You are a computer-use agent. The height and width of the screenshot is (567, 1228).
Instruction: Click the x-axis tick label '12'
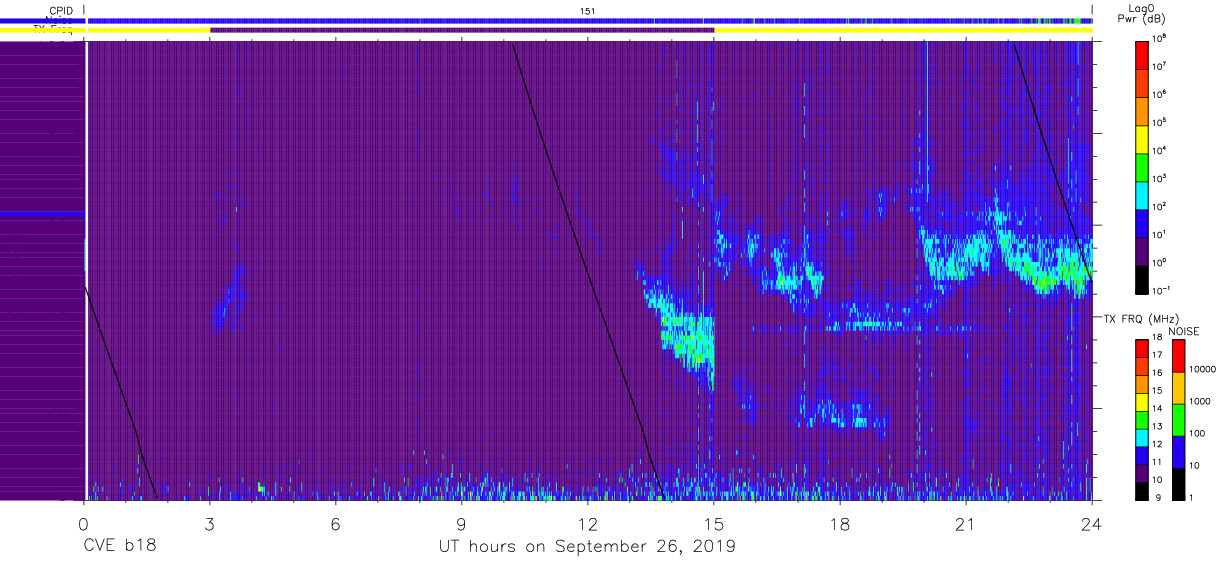[588, 523]
